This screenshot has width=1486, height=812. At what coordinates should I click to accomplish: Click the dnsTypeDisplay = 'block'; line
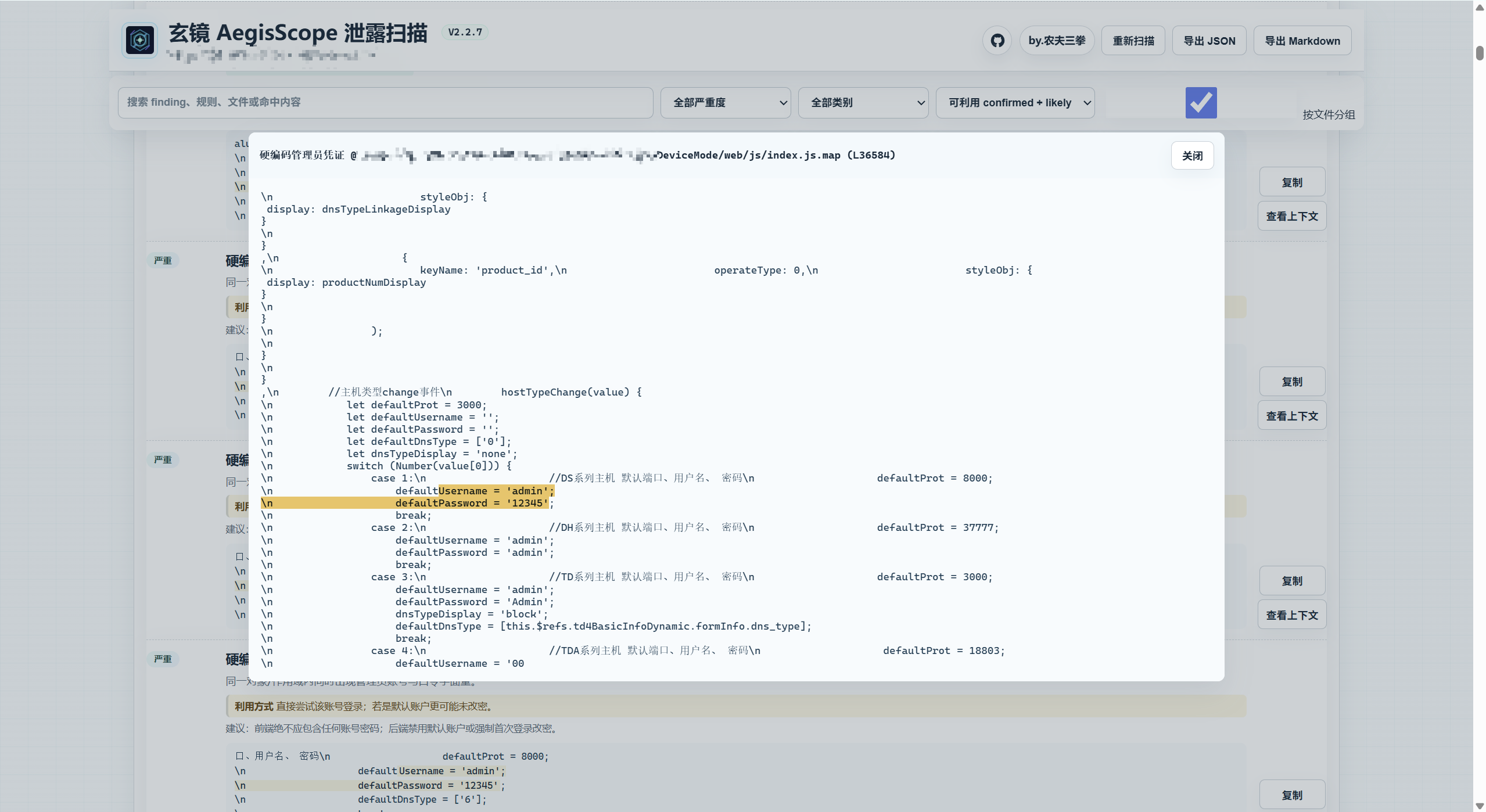coord(472,614)
